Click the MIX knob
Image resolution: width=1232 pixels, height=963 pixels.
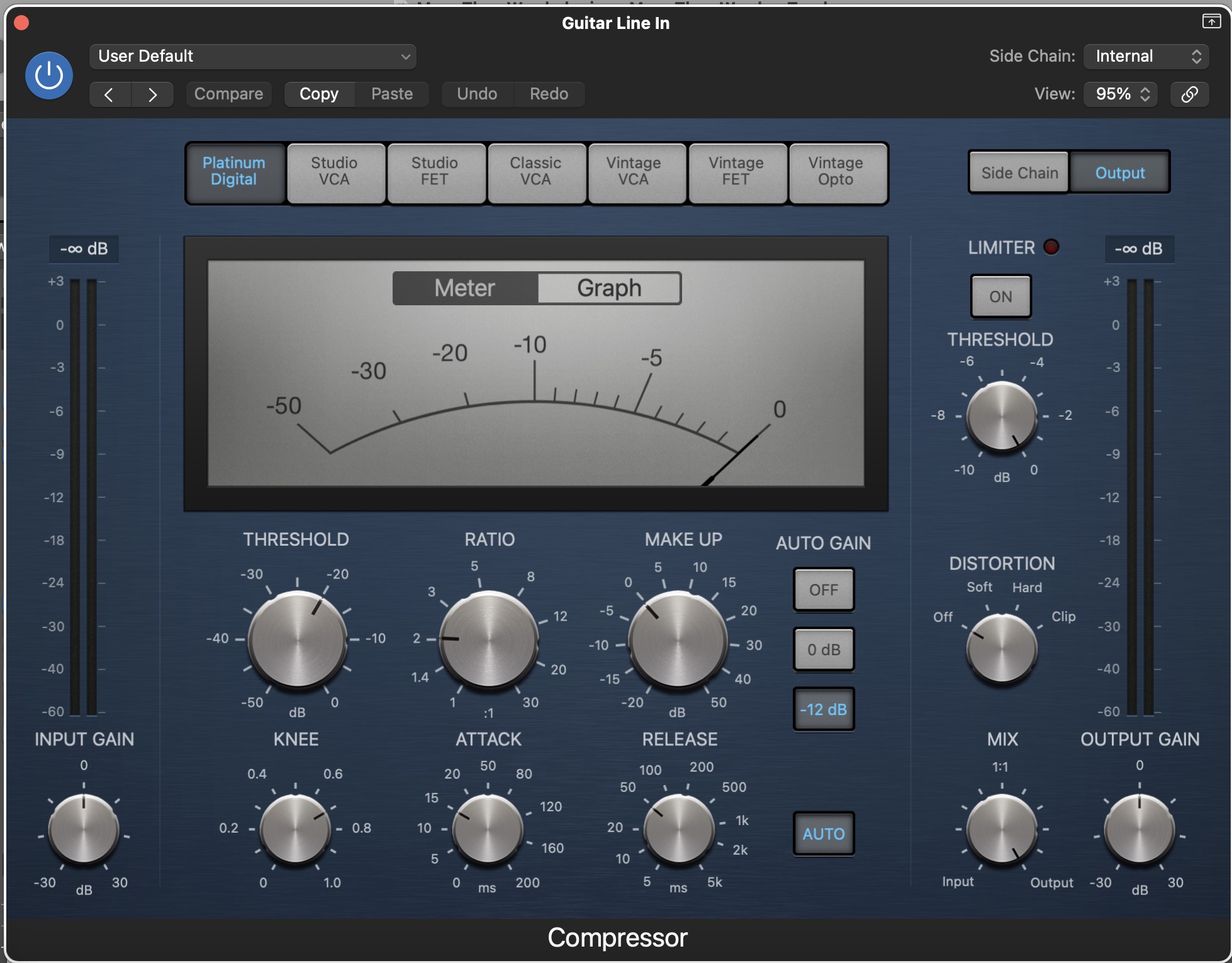click(x=1002, y=829)
